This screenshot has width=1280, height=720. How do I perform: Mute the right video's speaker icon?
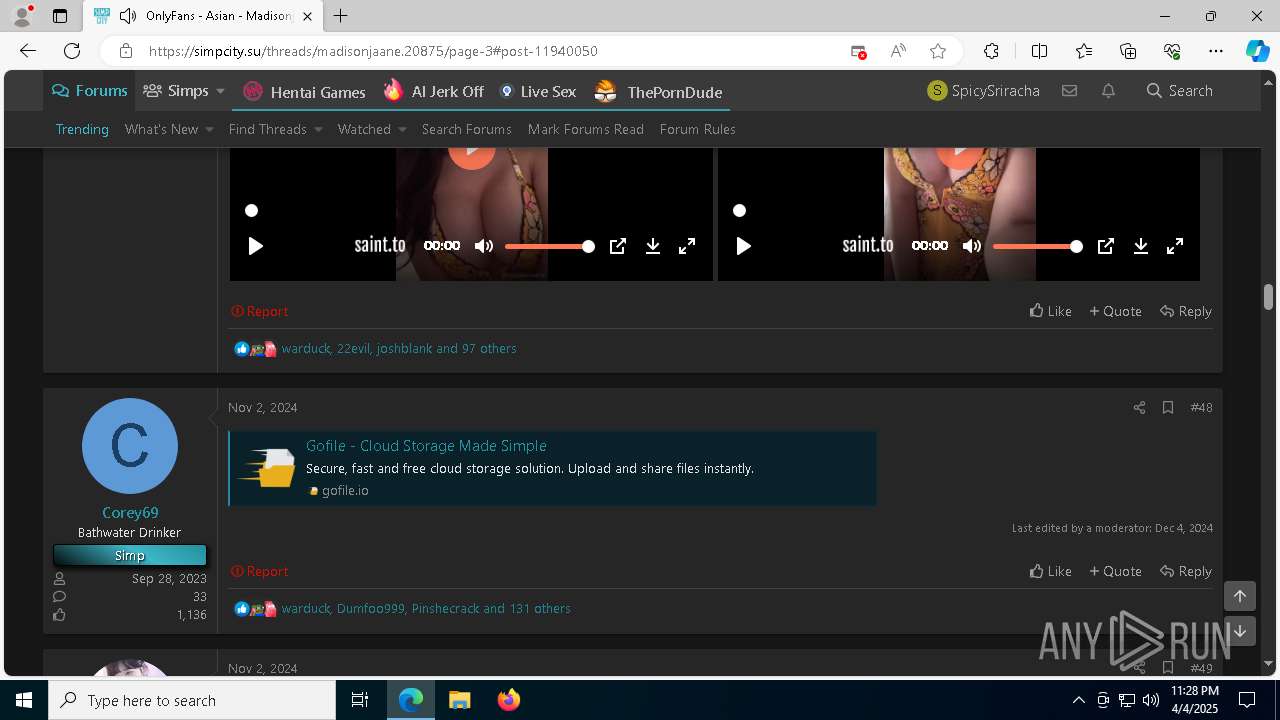coord(972,246)
